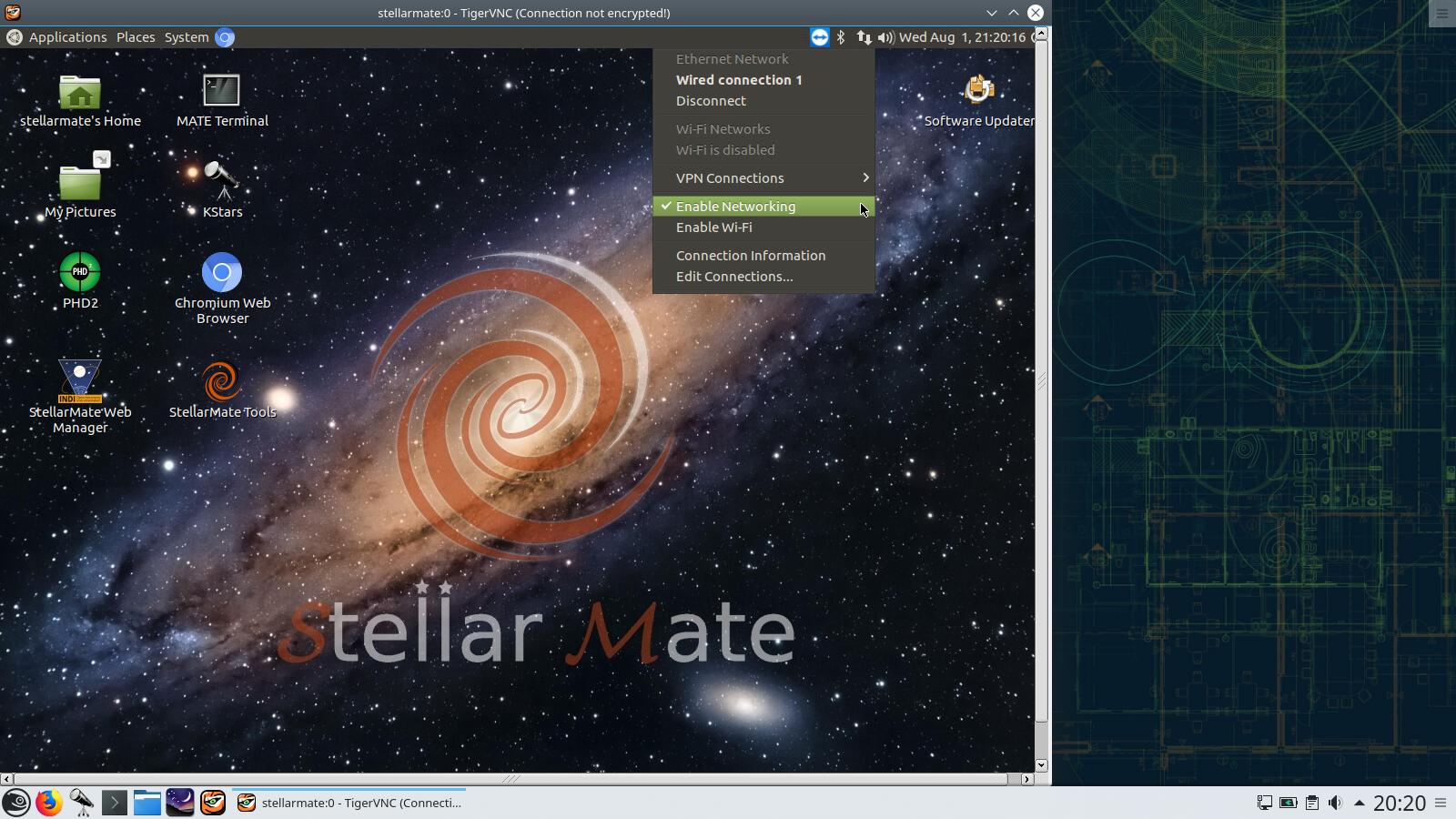Image resolution: width=1456 pixels, height=819 pixels.
Task: Click the TeamViewer tray icon in panel
Action: click(x=819, y=37)
